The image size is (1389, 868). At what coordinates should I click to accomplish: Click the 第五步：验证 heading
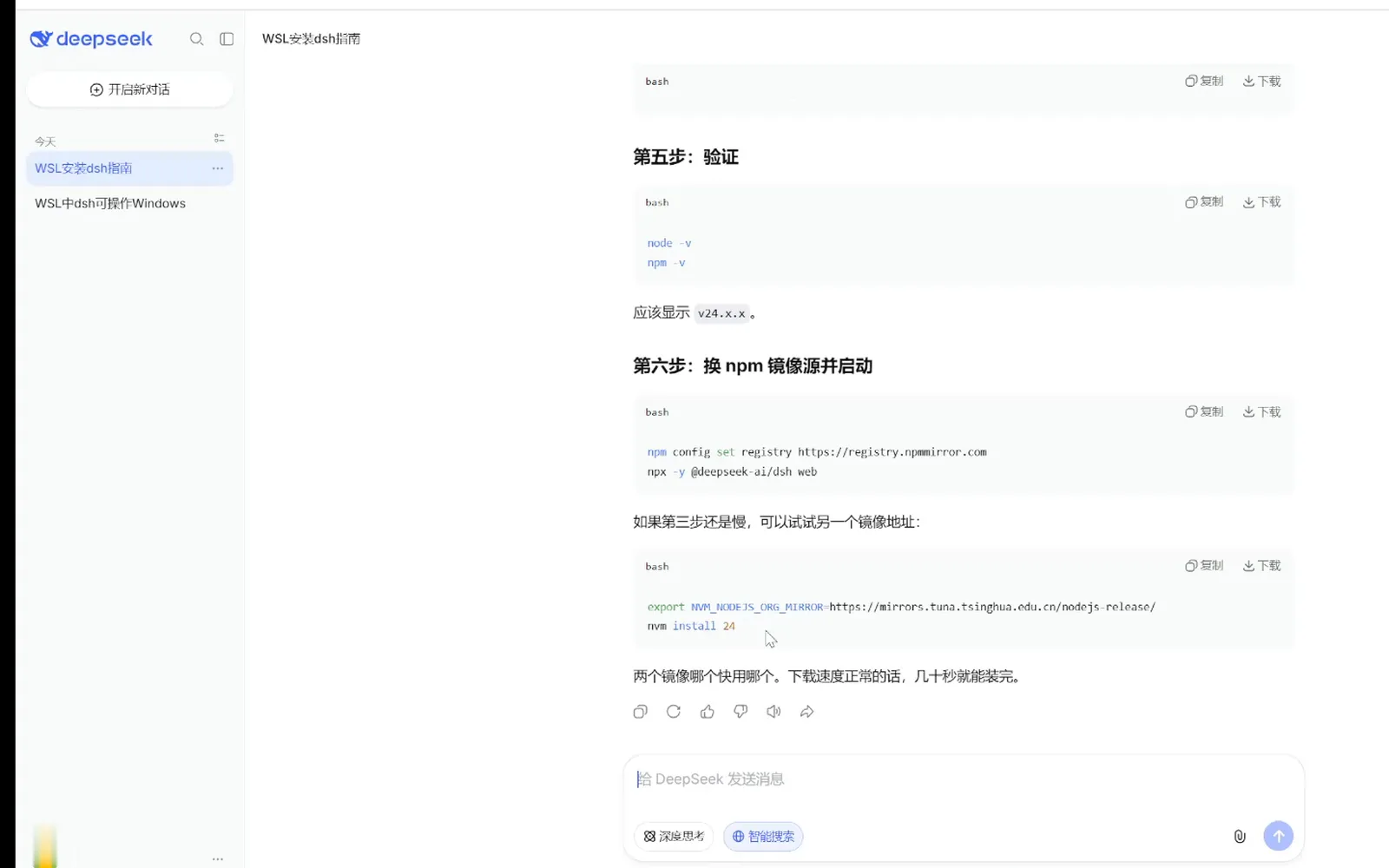coord(686,157)
